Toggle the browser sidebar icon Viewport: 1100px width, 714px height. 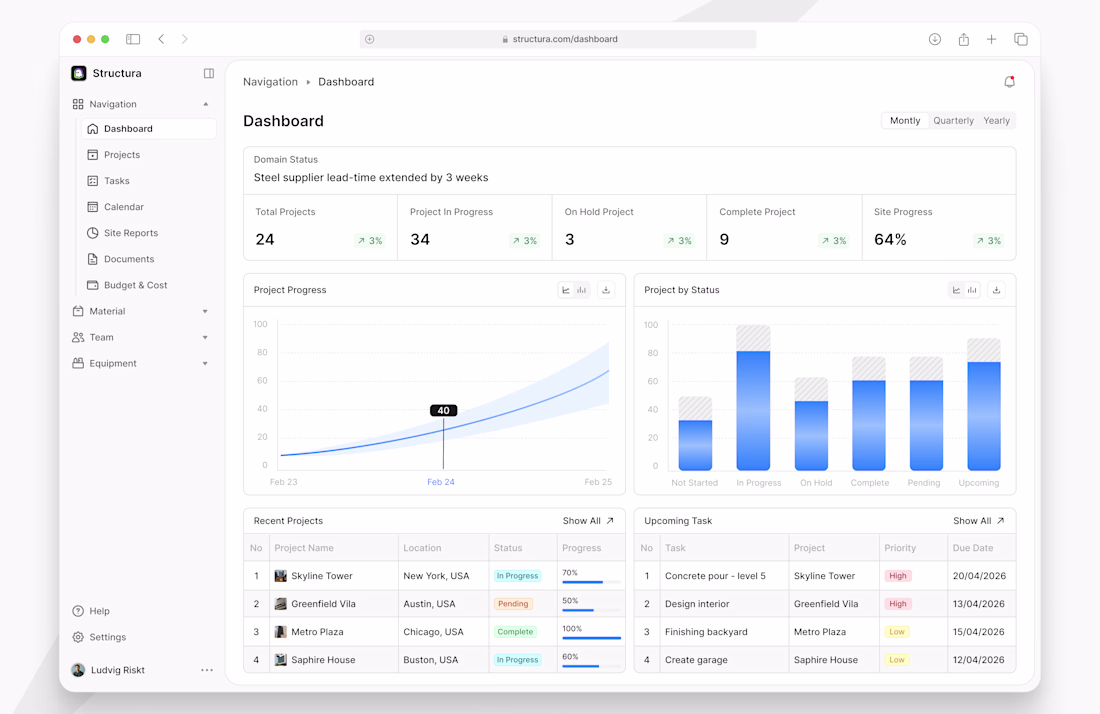pyautogui.click(x=133, y=39)
